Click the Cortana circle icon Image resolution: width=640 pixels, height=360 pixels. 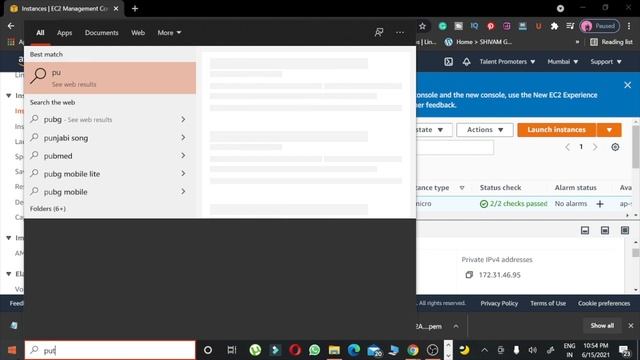coord(208,350)
